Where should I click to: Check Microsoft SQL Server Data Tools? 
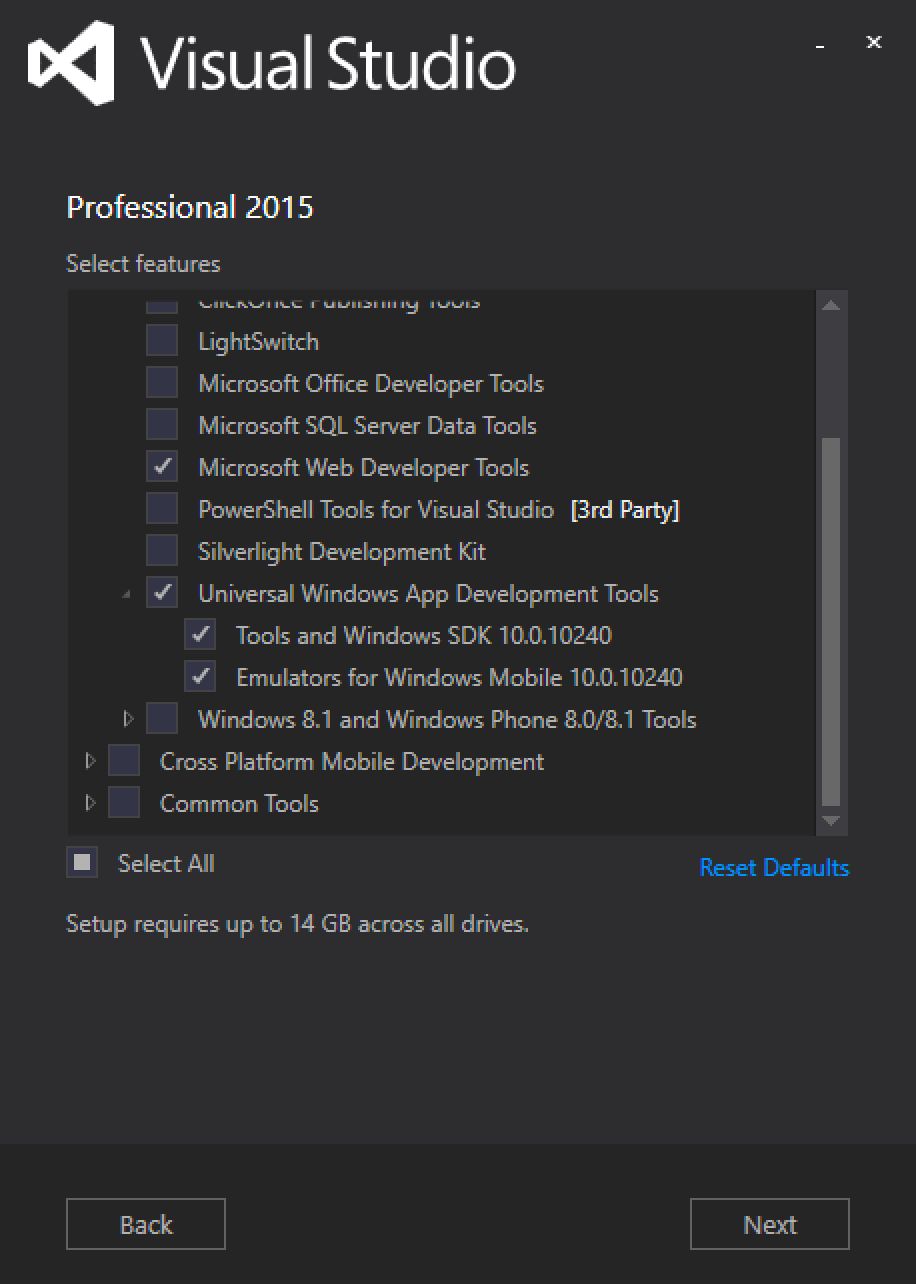click(x=161, y=424)
